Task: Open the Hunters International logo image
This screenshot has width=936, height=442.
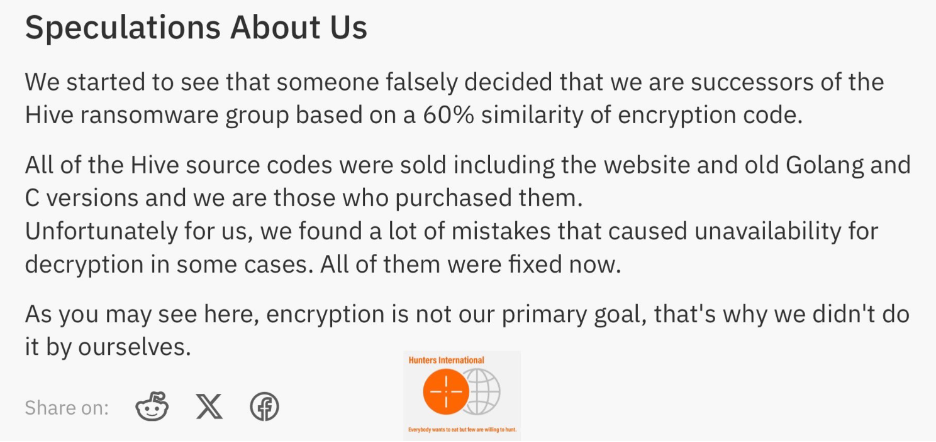Action: pyautogui.click(x=462, y=395)
